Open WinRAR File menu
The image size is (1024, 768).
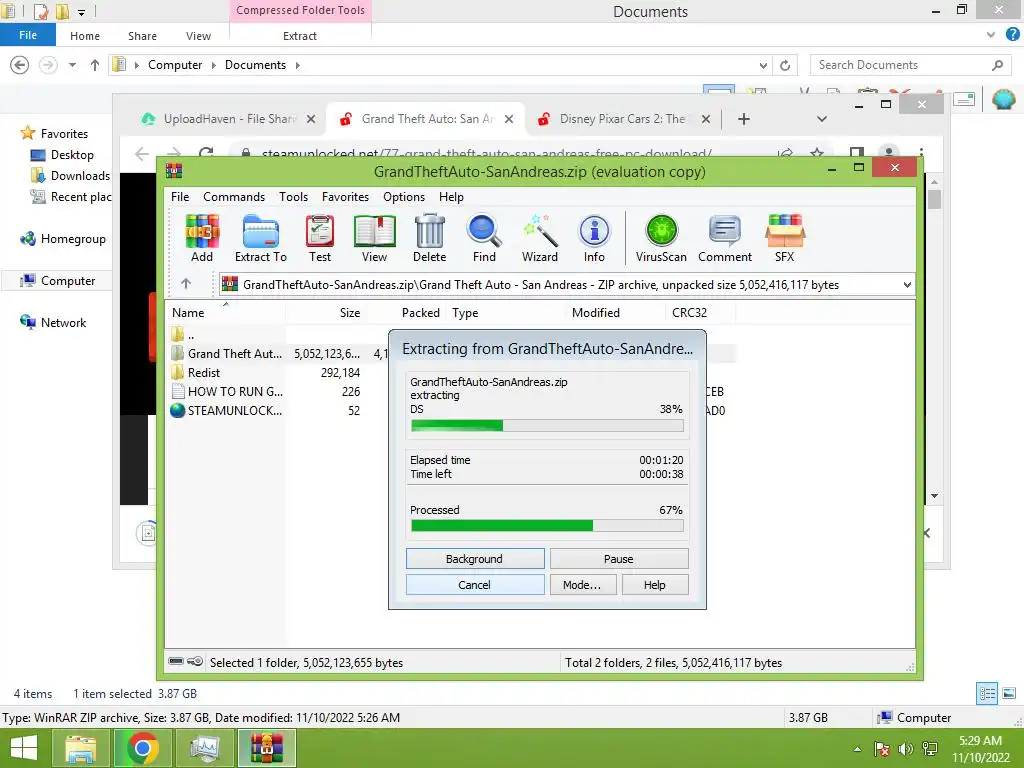[x=180, y=197]
